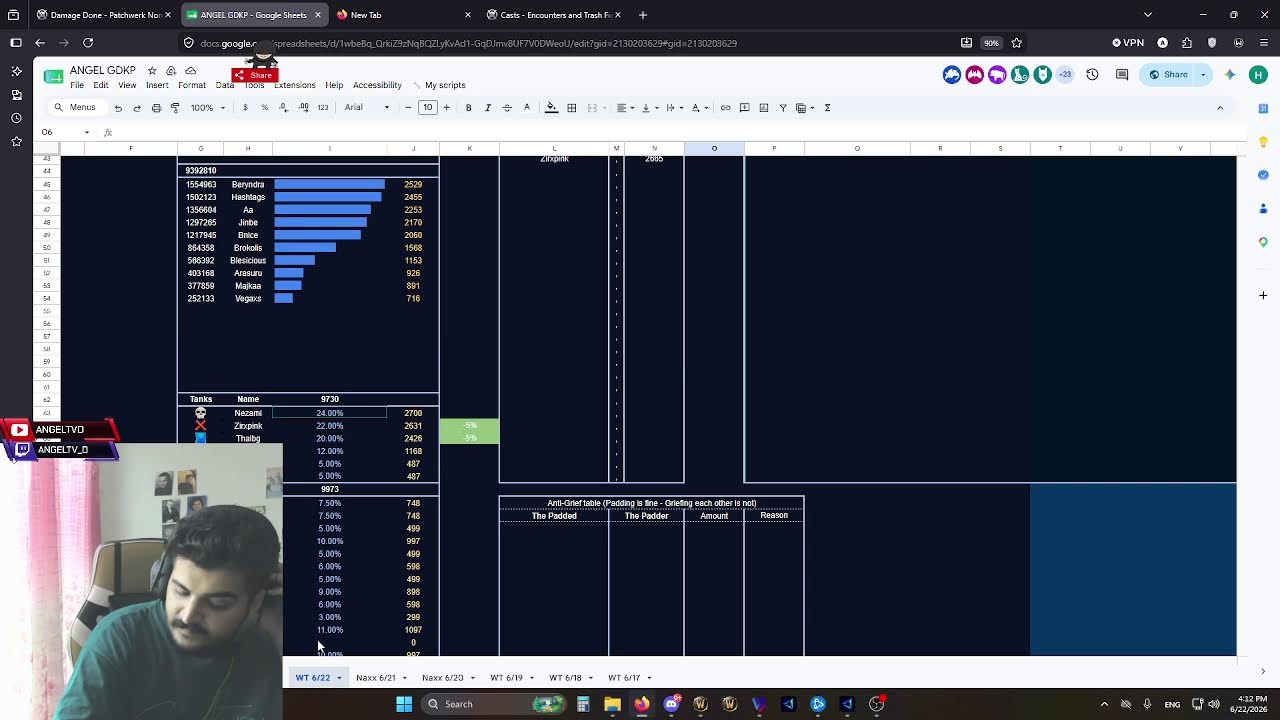Open the text color picker
The height and width of the screenshot is (720, 1280).
526,108
